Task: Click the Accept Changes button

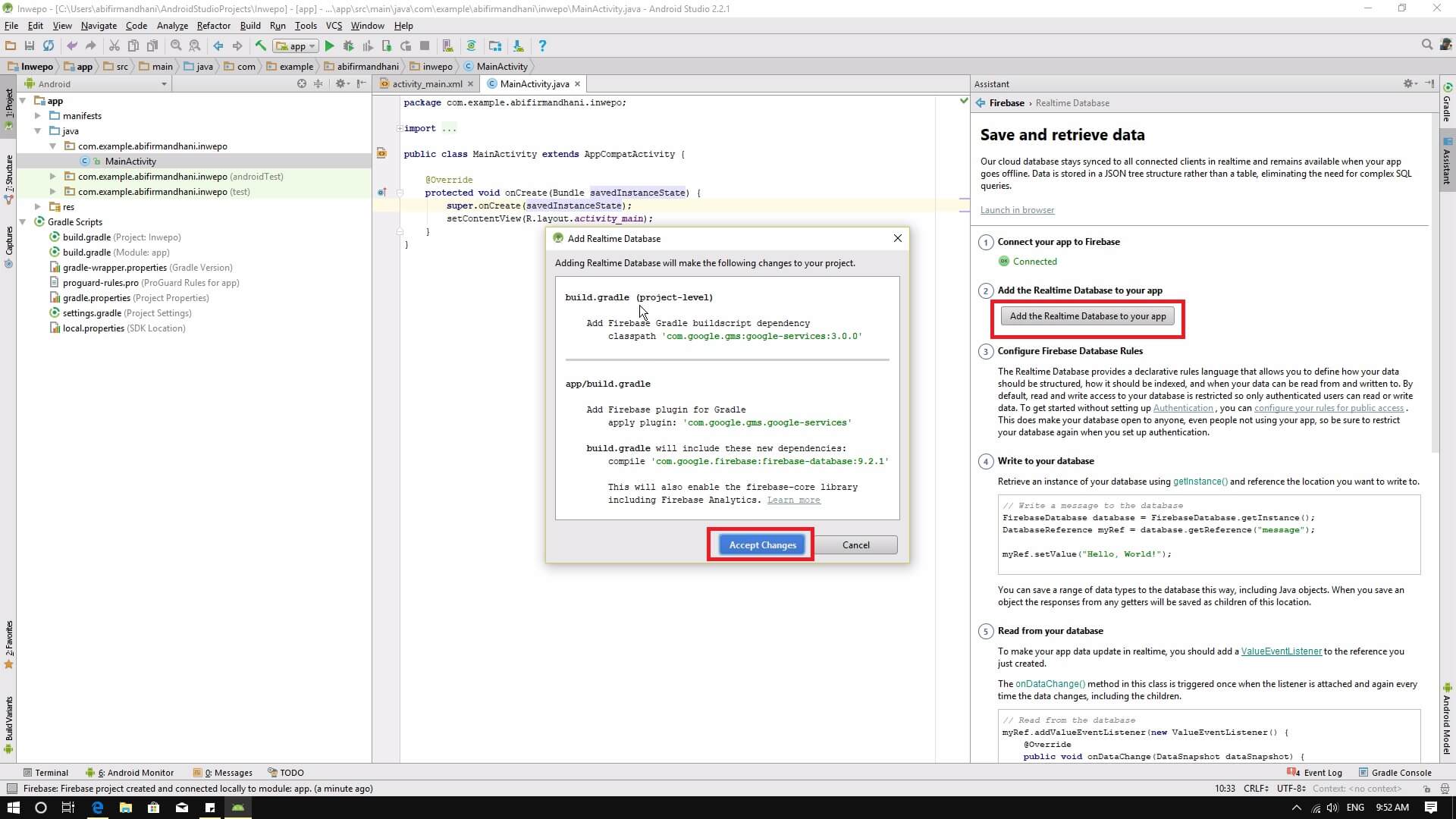Action: 761,545
